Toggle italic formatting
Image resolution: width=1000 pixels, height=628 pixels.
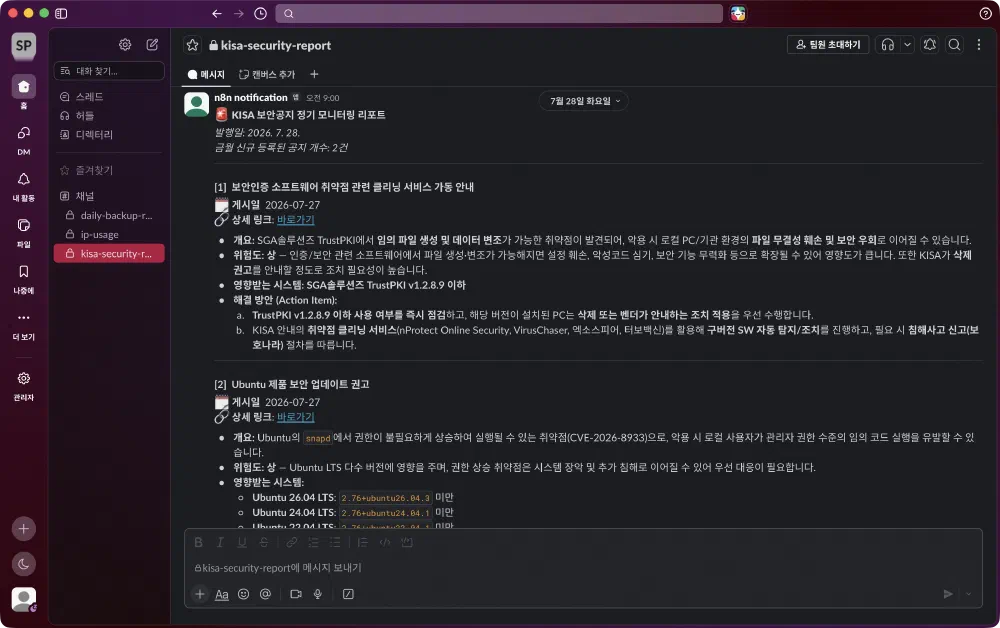tap(220, 543)
